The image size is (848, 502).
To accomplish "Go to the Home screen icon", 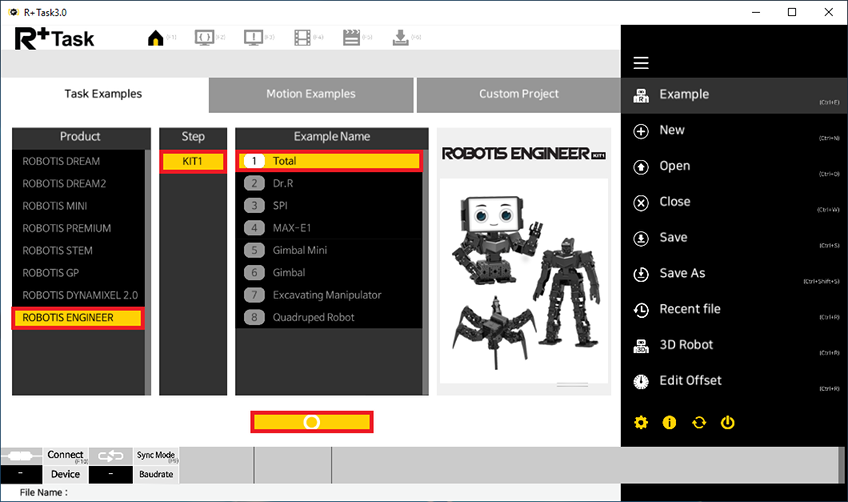I will point(156,38).
